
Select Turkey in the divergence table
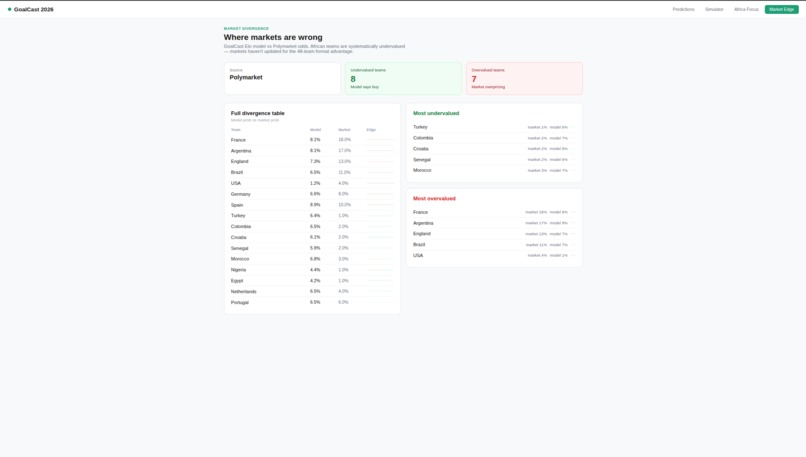(312, 215)
